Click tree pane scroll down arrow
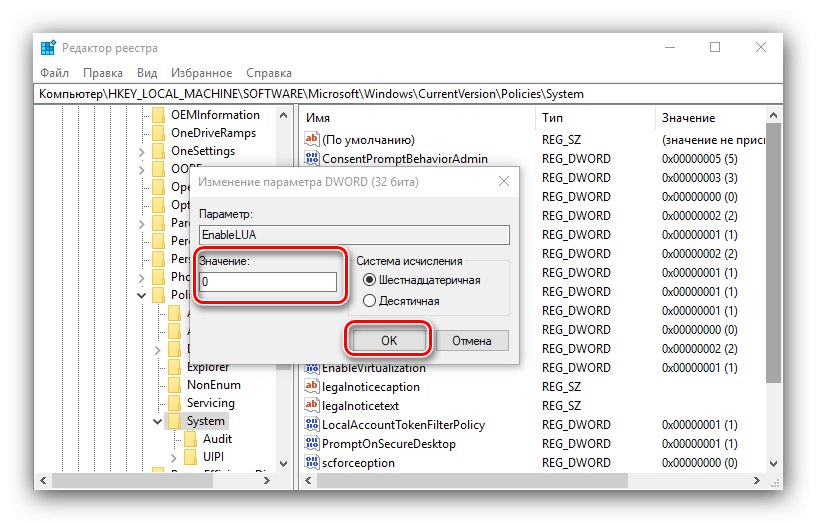Viewport: 816px width, 523px height. pos(284,464)
